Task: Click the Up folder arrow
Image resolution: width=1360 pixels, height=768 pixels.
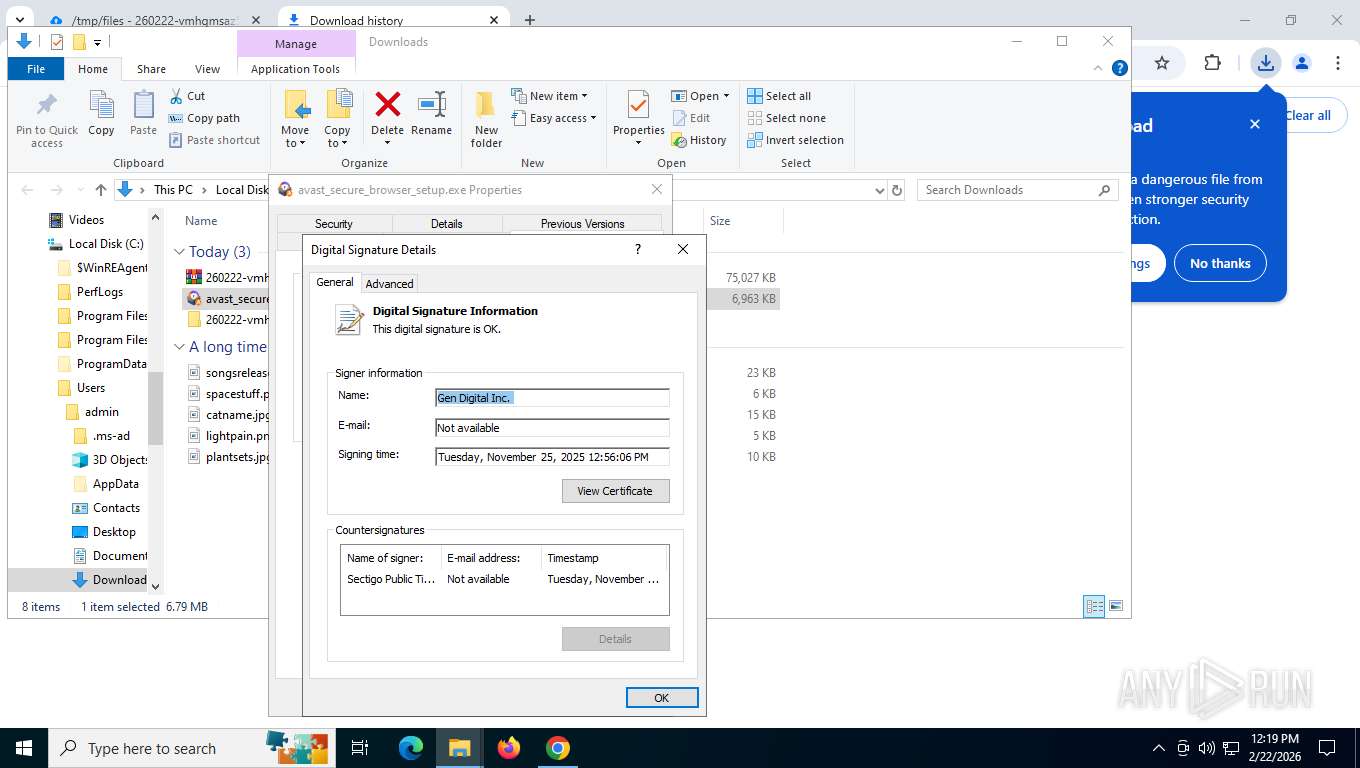Action: tap(101, 190)
